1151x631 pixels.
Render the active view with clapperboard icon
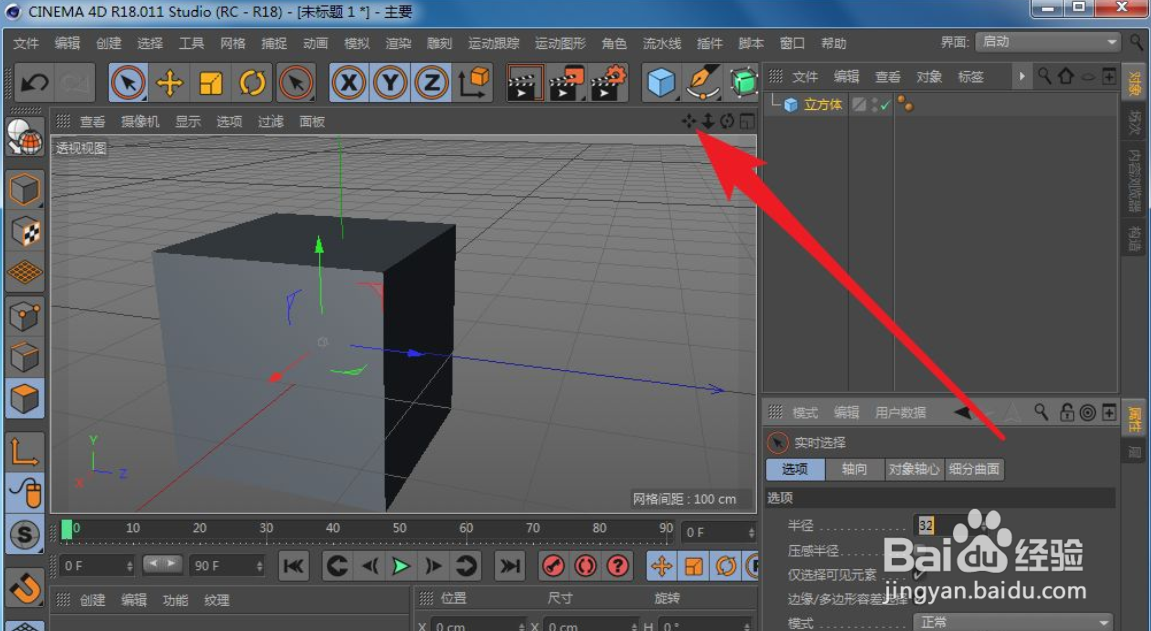click(527, 82)
